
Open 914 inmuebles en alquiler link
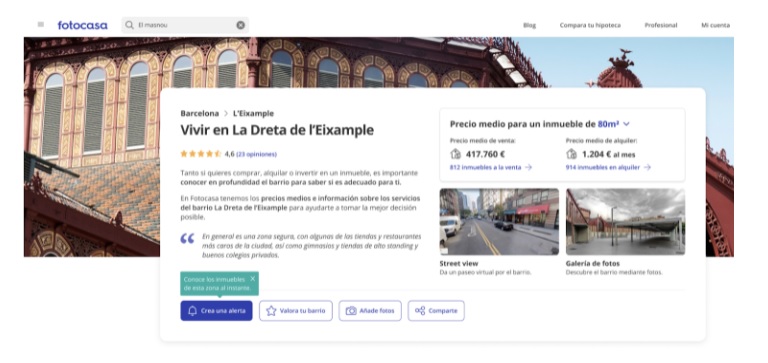pos(608,167)
